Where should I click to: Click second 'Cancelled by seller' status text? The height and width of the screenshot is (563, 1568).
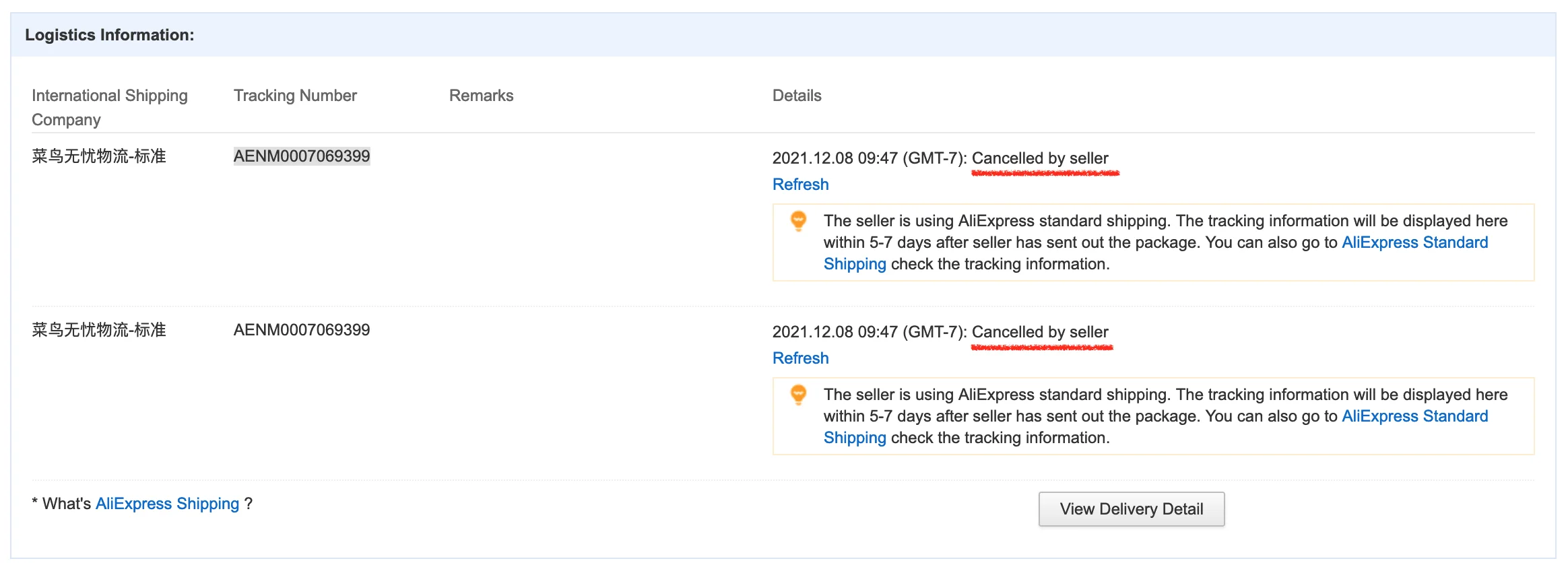pos(1039,332)
